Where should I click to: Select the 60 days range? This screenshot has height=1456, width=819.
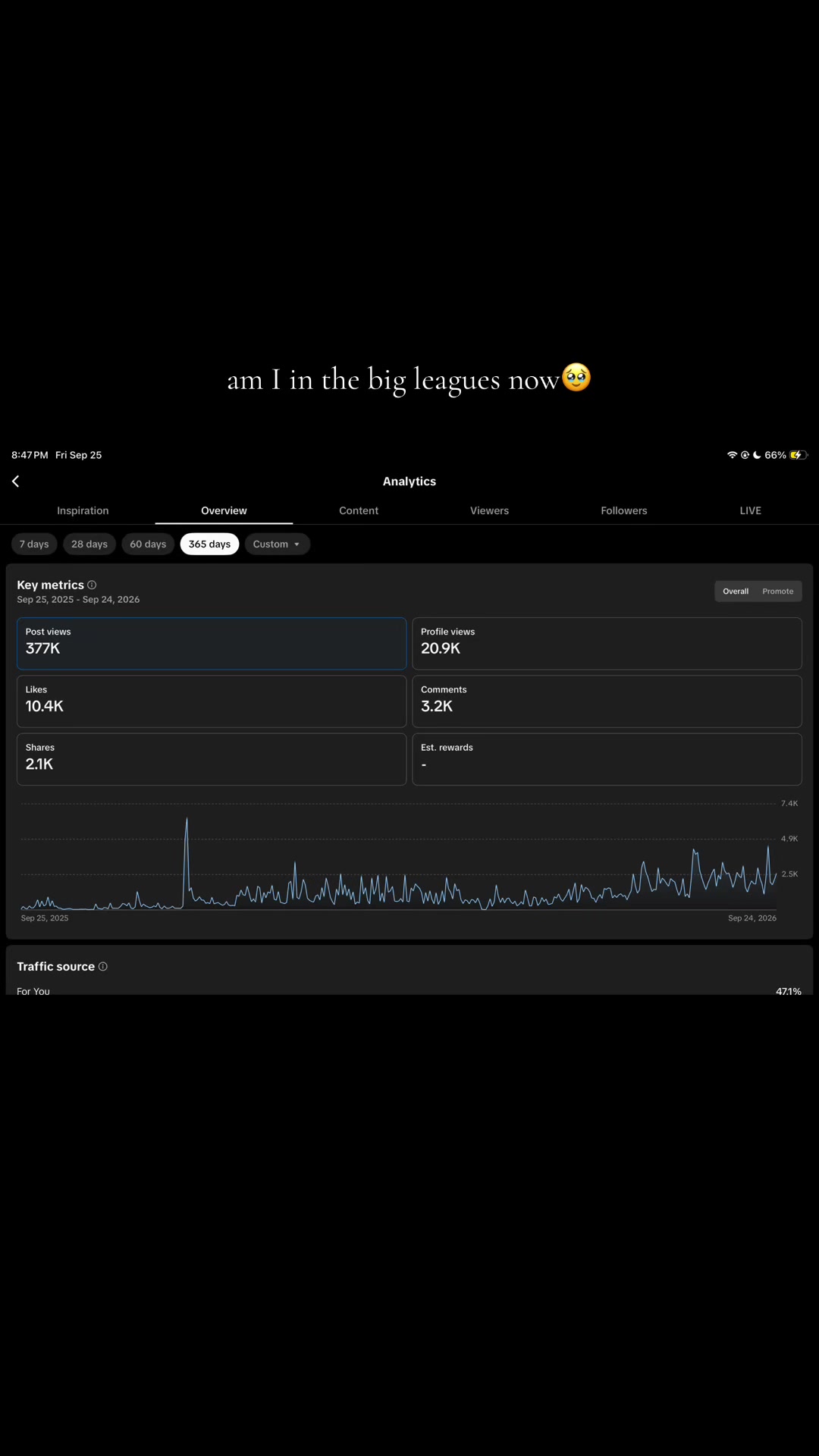pos(148,544)
